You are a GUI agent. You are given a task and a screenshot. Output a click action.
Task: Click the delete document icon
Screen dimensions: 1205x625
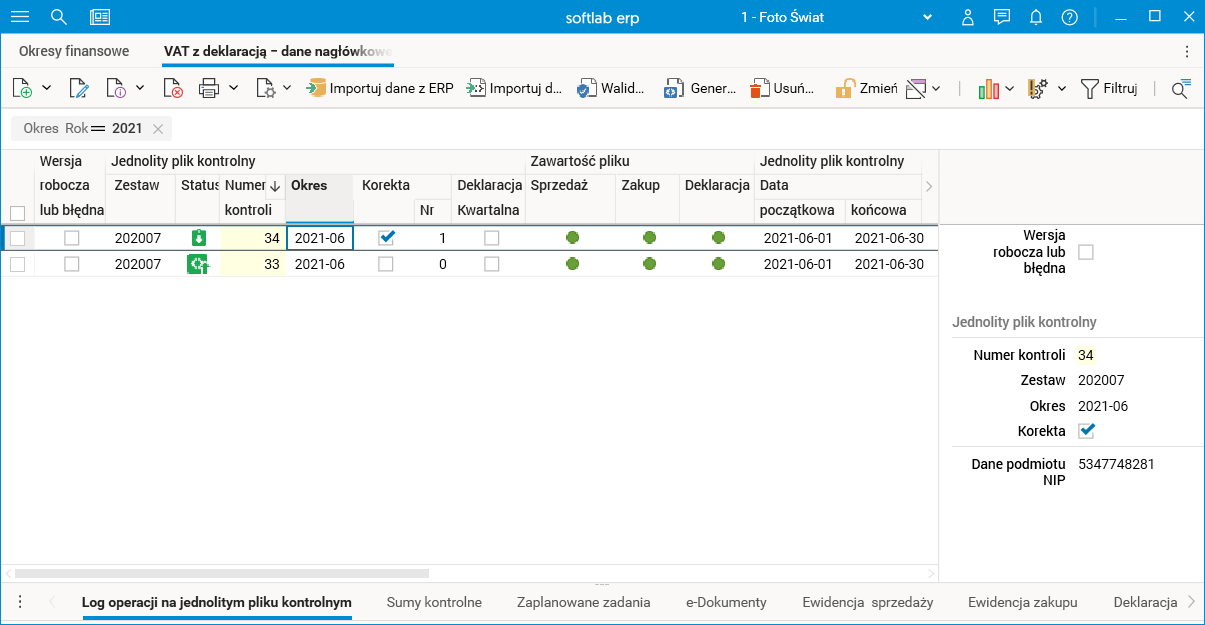point(173,88)
